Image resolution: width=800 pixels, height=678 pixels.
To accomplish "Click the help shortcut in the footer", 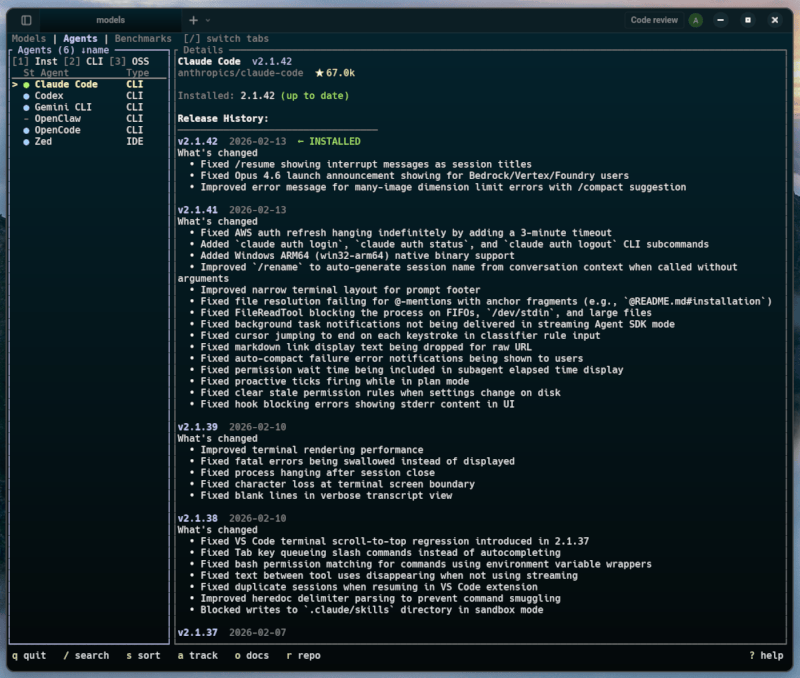I will (765, 655).
